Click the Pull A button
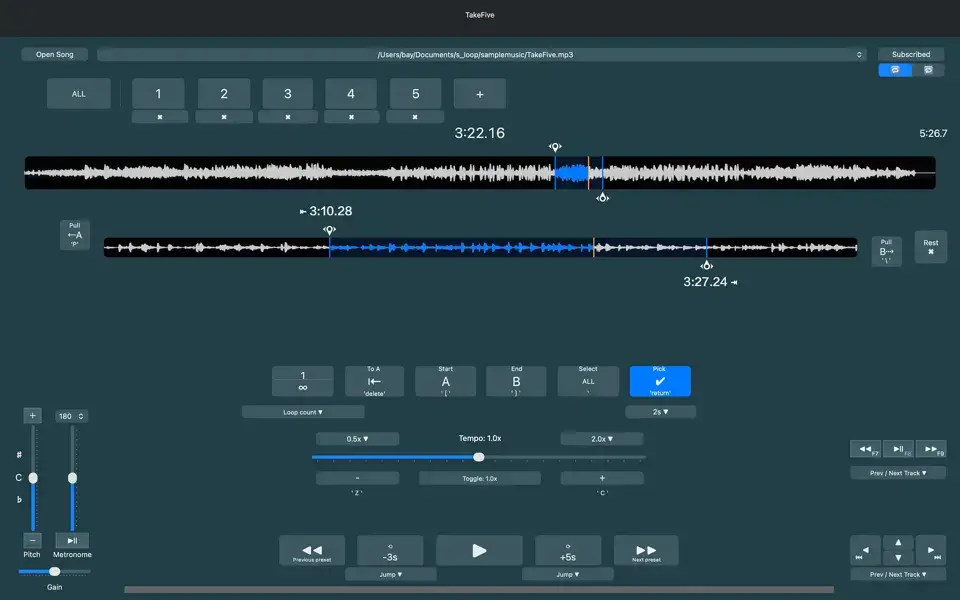This screenshot has width=960, height=600. (75, 235)
